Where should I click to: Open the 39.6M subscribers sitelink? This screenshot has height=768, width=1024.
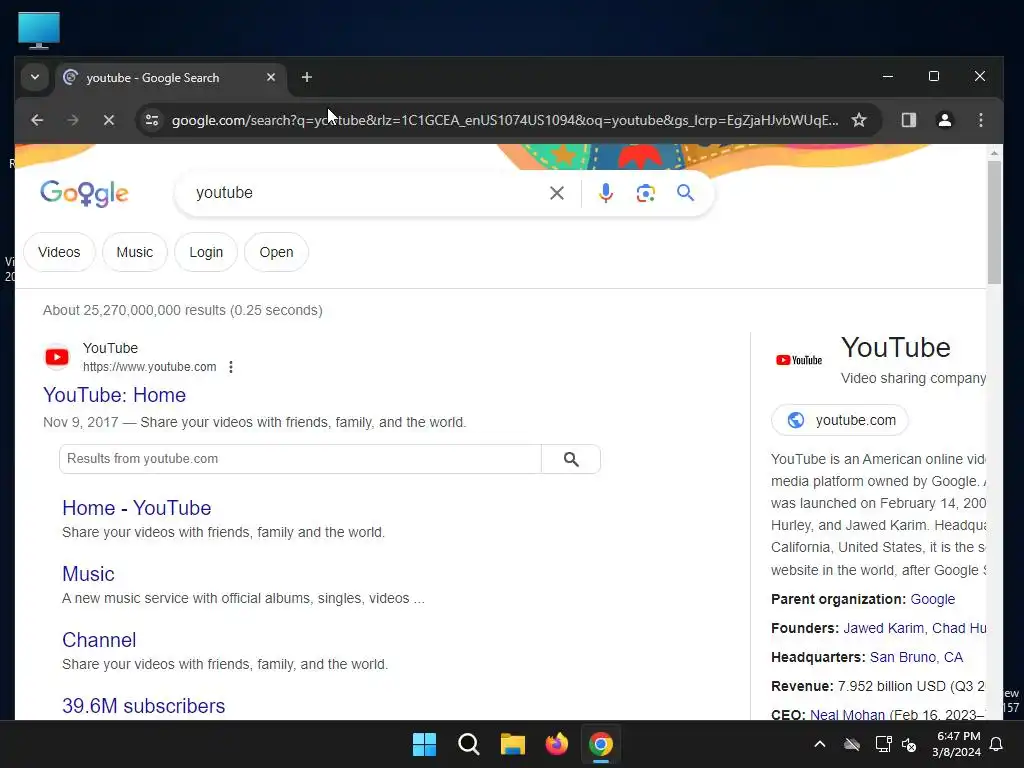pos(144,706)
